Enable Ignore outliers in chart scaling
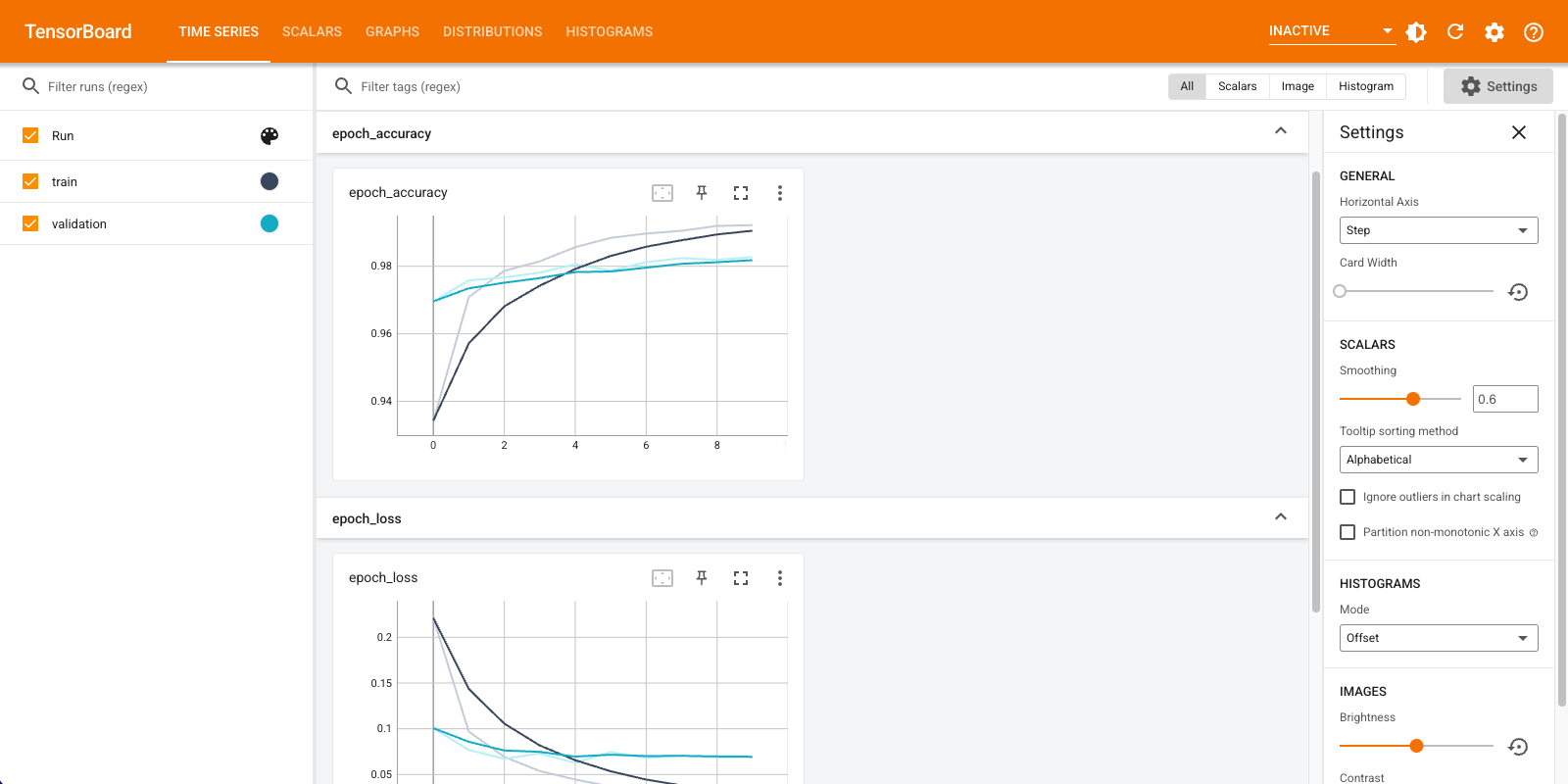The width and height of the screenshot is (1568, 784). pyautogui.click(x=1347, y=497)
